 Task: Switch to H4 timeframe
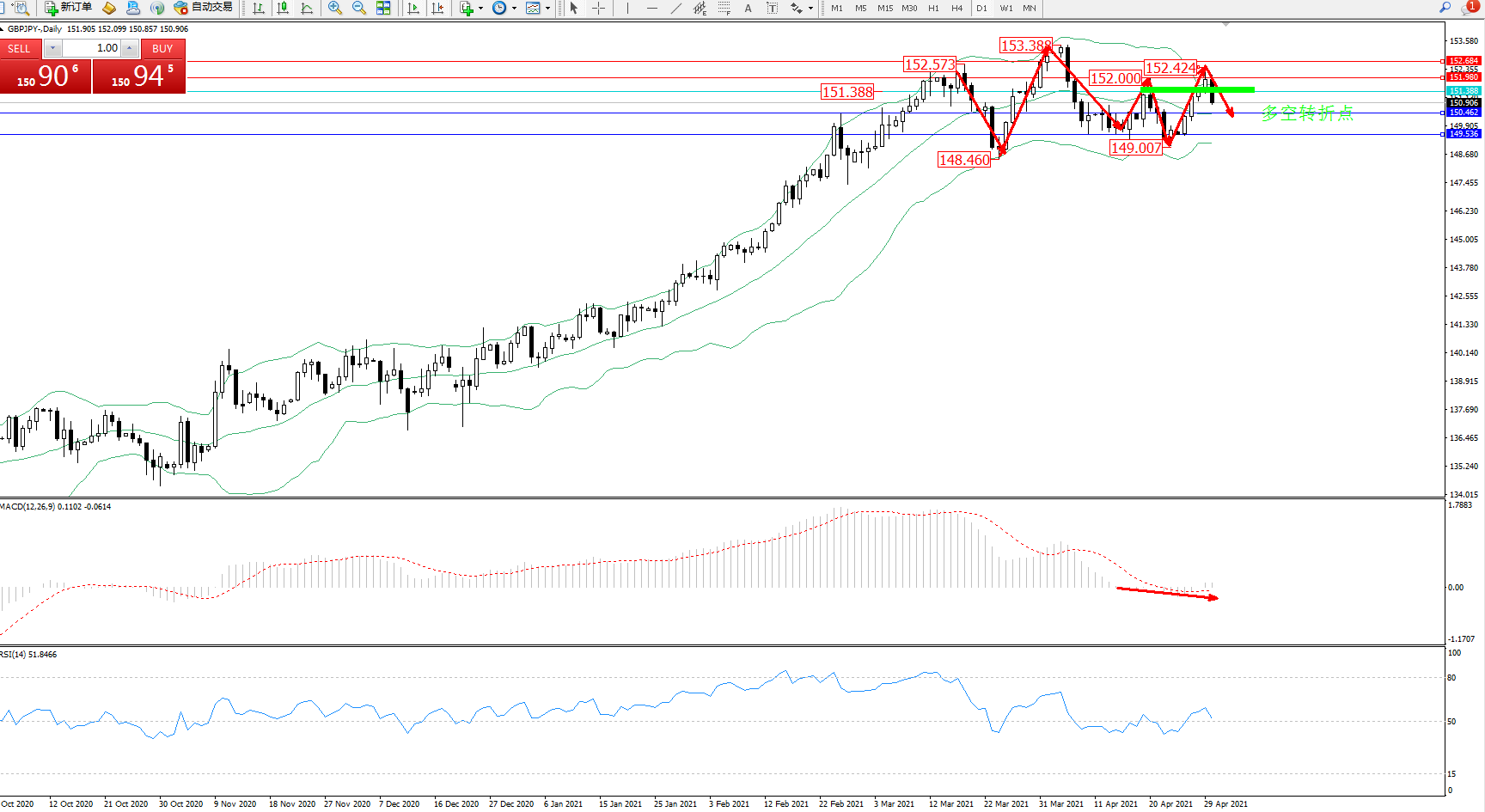click(956, 8)
